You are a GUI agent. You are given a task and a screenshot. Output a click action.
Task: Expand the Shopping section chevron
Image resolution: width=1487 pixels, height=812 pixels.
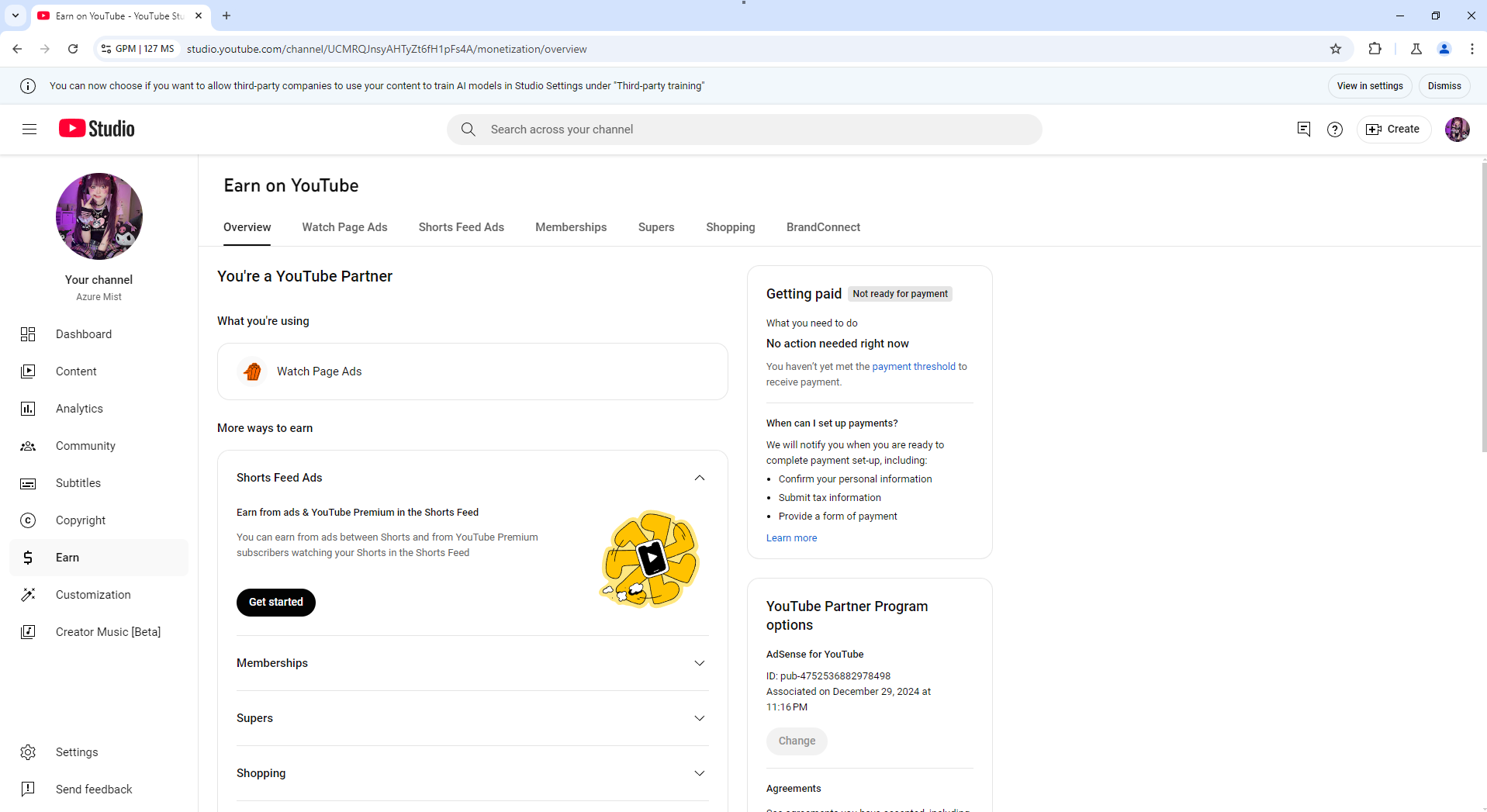tap(700, 773)
